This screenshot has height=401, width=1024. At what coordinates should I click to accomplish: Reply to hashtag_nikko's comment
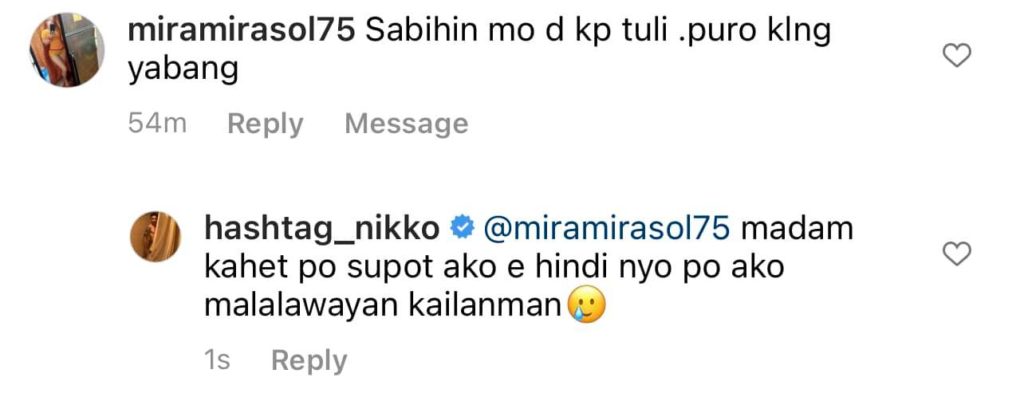pyautogui.click(x=309, y=361)
